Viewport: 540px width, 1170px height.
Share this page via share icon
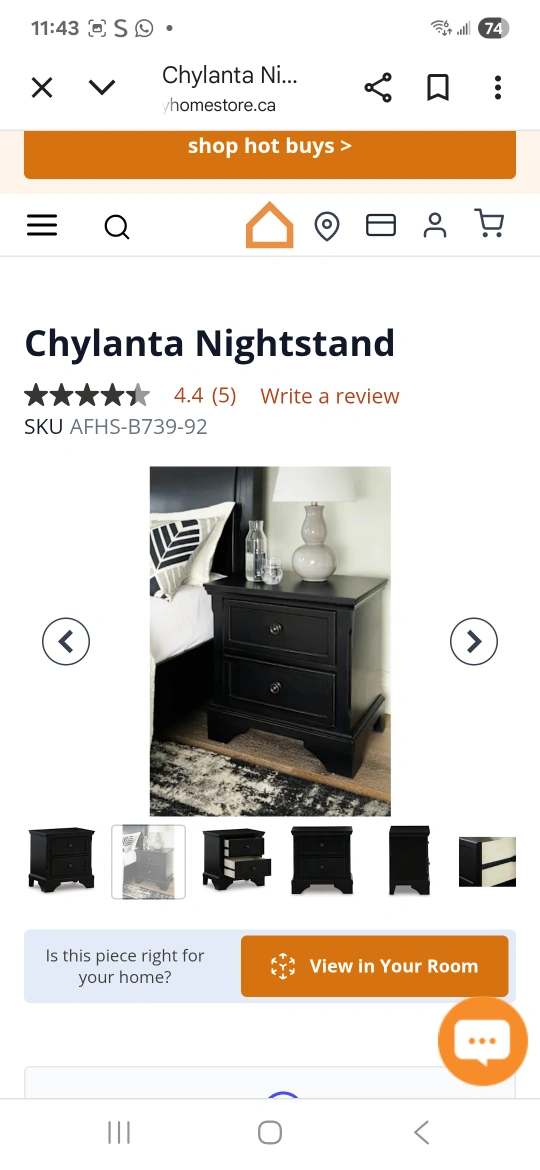378,88
